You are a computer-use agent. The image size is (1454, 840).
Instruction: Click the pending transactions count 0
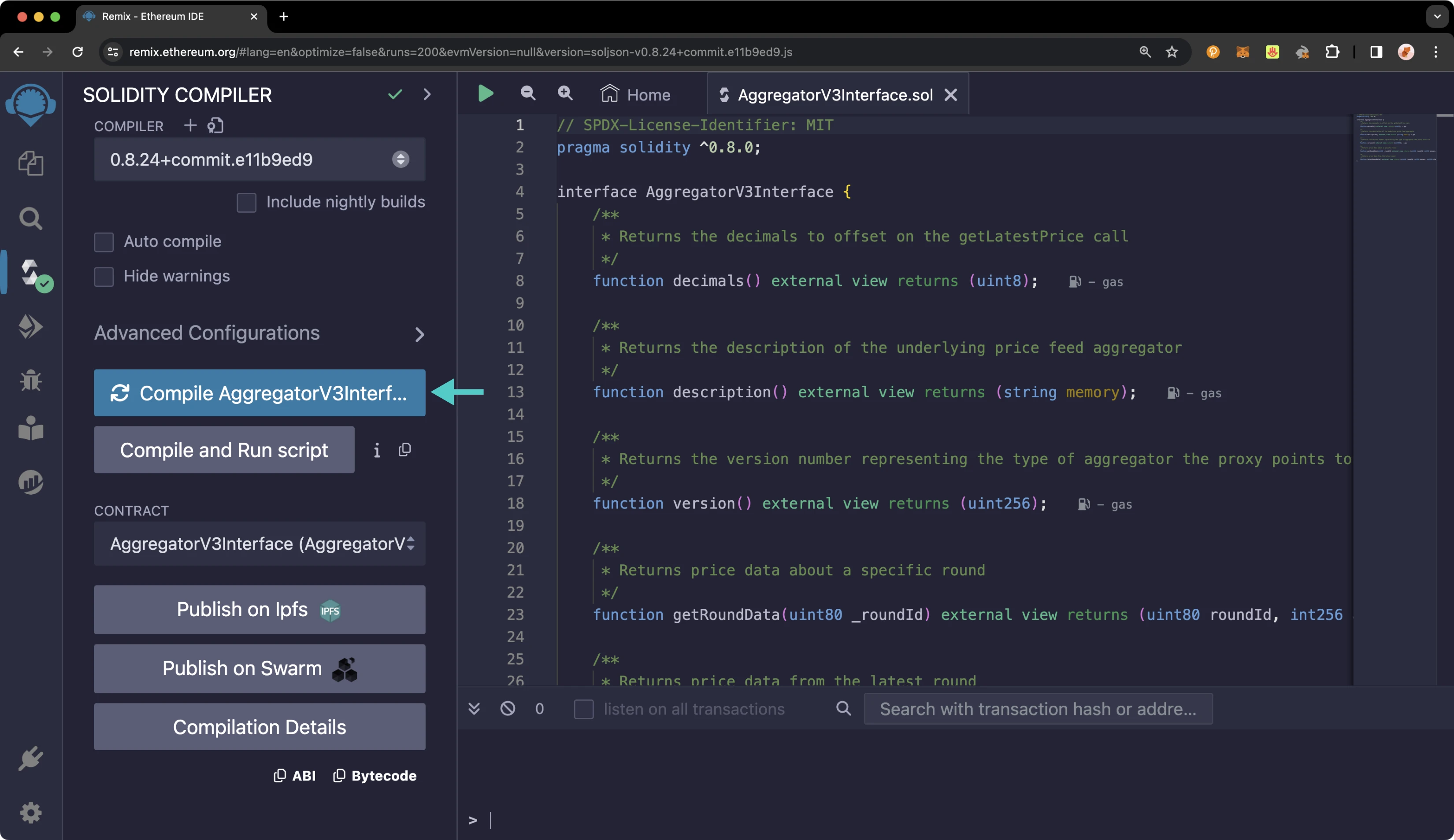539,709
